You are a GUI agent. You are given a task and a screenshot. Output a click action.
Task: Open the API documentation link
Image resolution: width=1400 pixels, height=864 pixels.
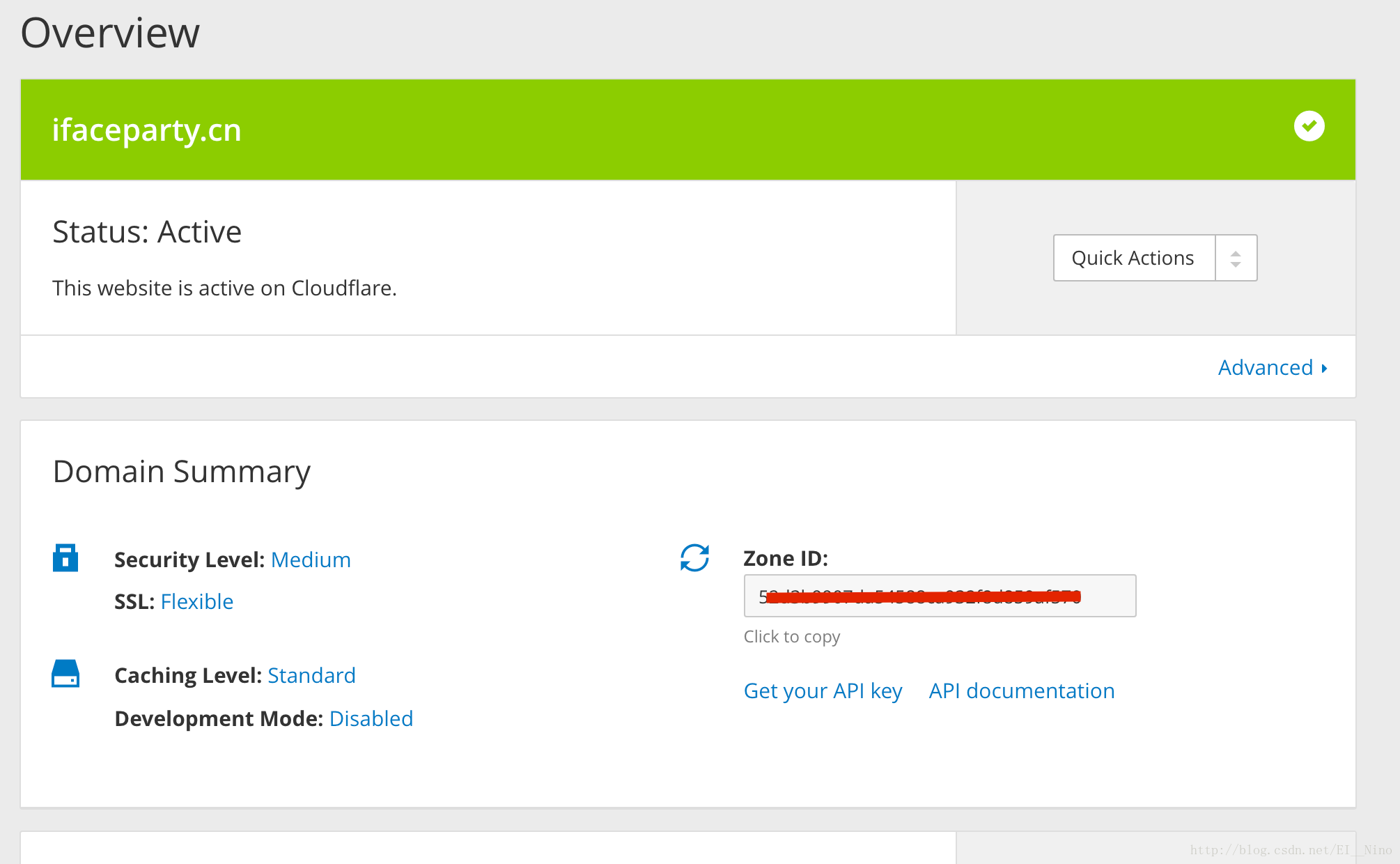1022,691
